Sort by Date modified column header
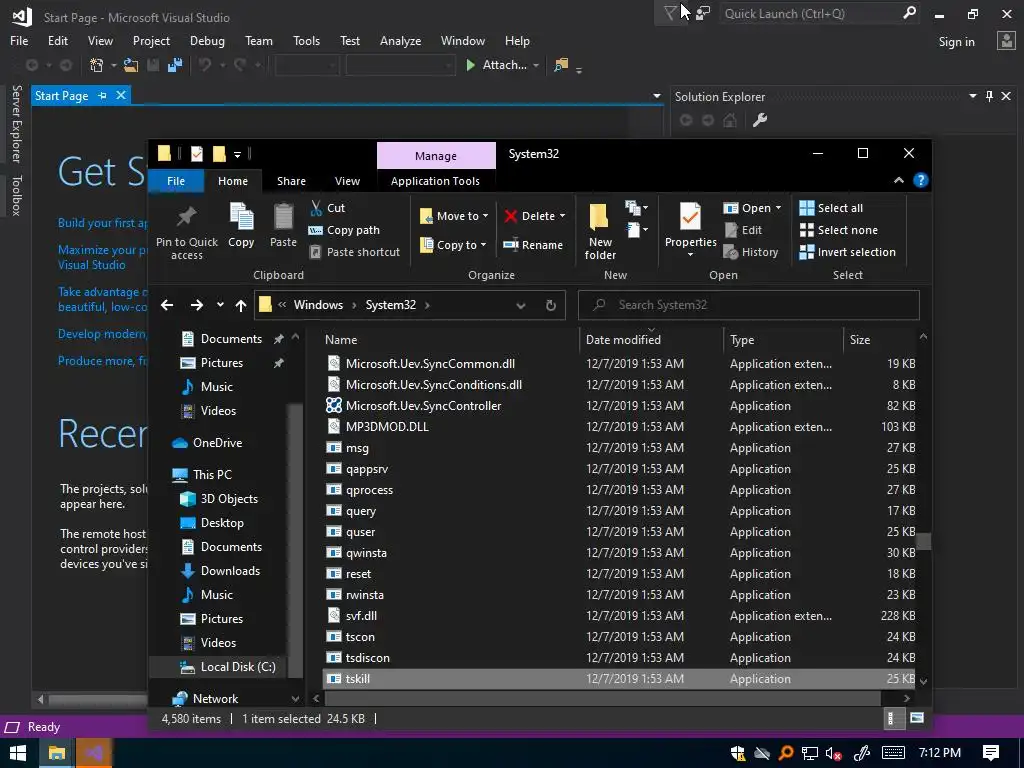The image size is (1024, 768). point(650,340)
